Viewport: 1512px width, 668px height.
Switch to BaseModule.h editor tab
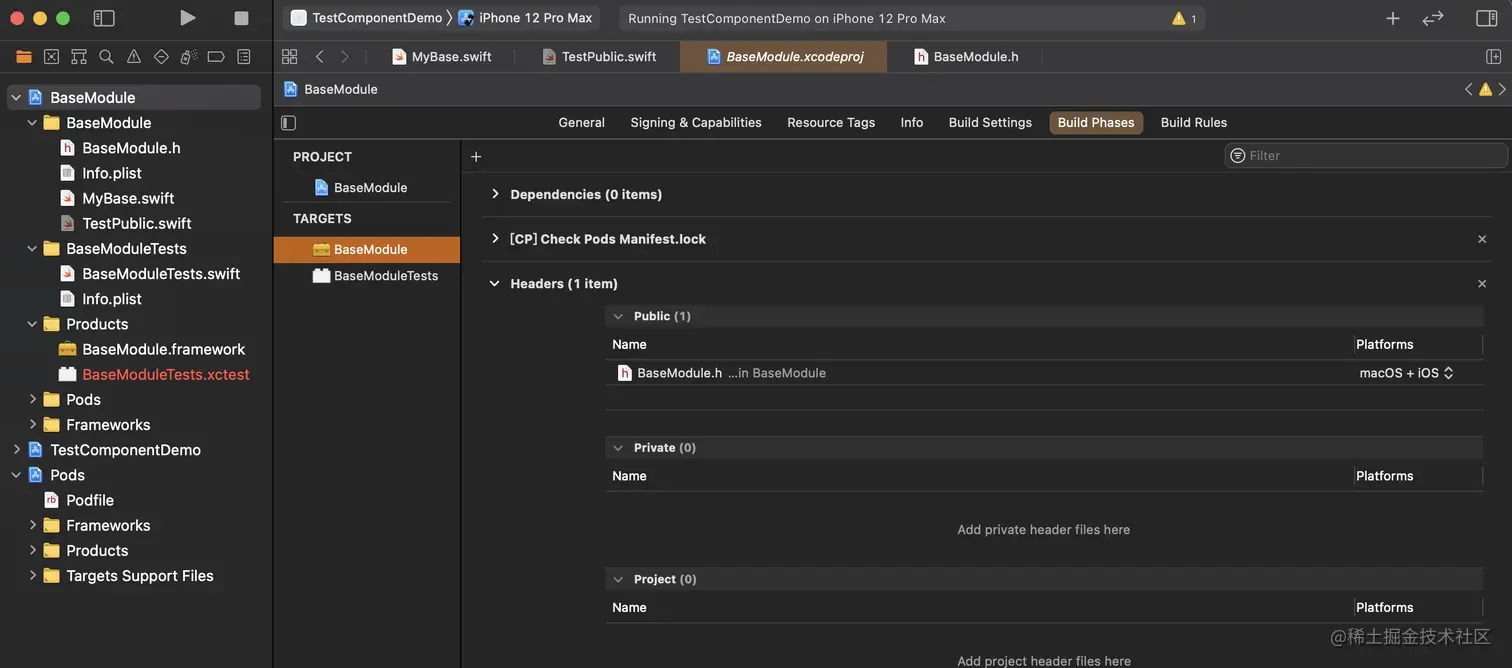pos(966,57)
